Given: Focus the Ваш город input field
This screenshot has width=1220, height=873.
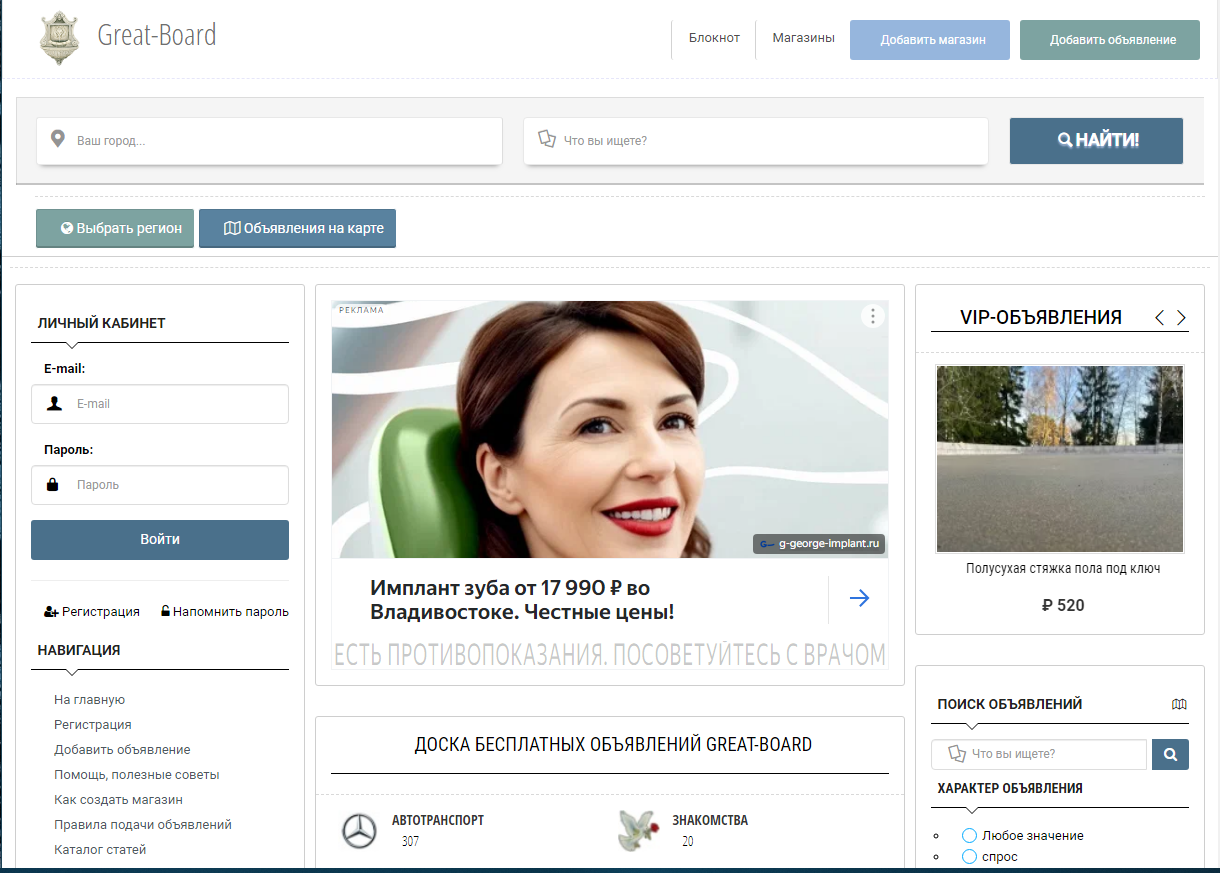Looking at the screenshot, I should pyautogui.click(x=269, y=141).
